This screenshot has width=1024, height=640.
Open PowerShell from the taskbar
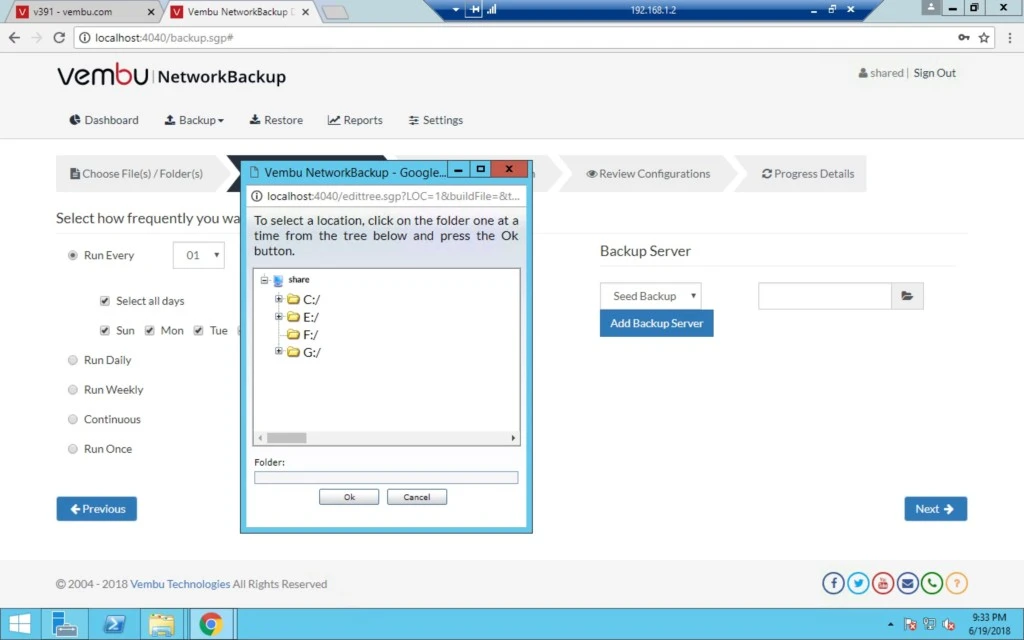(115, 624)
